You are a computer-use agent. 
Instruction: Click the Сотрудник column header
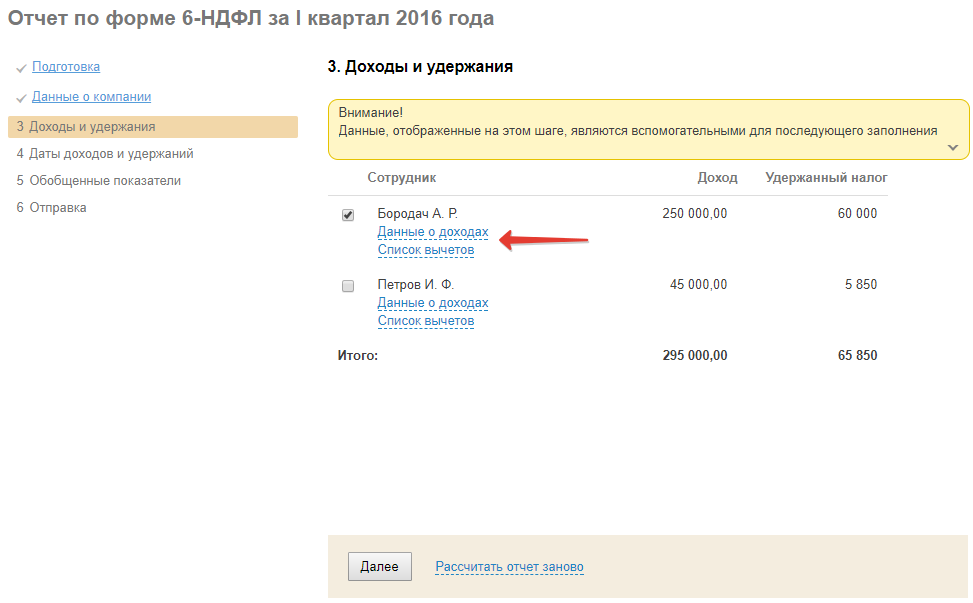(x=402, y=178)
